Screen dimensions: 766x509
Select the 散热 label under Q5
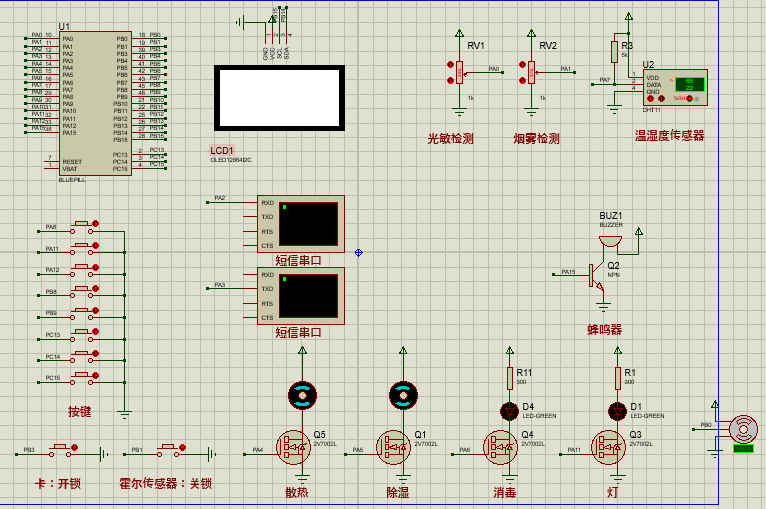297,492
